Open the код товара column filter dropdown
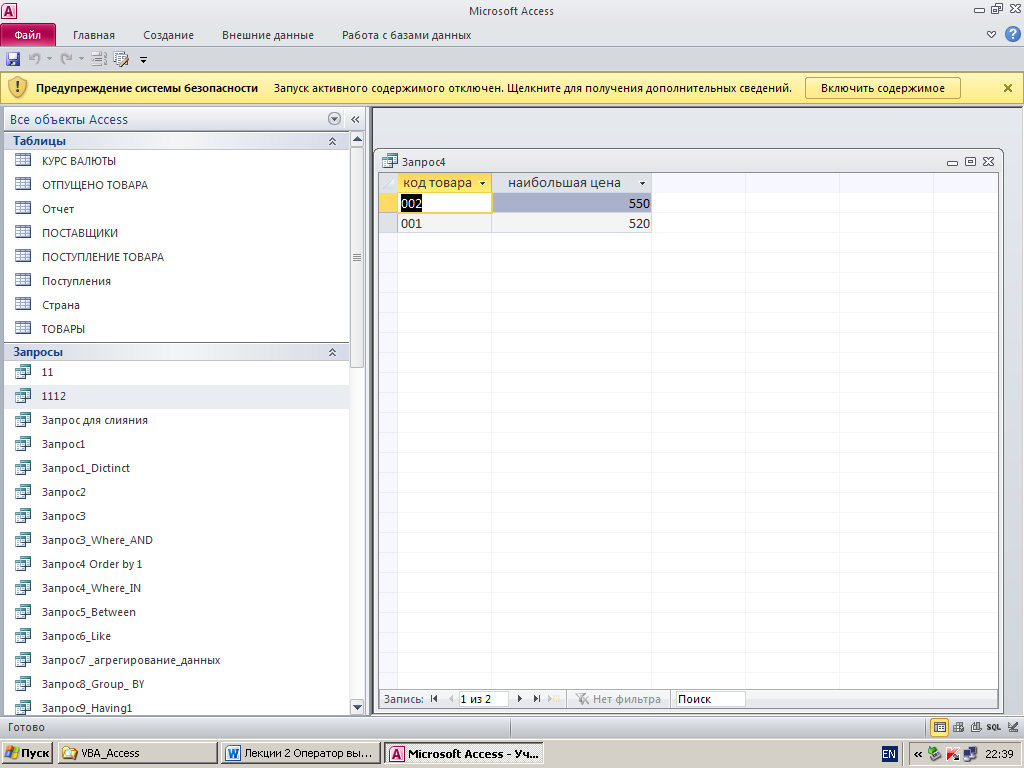 [483, 184]
